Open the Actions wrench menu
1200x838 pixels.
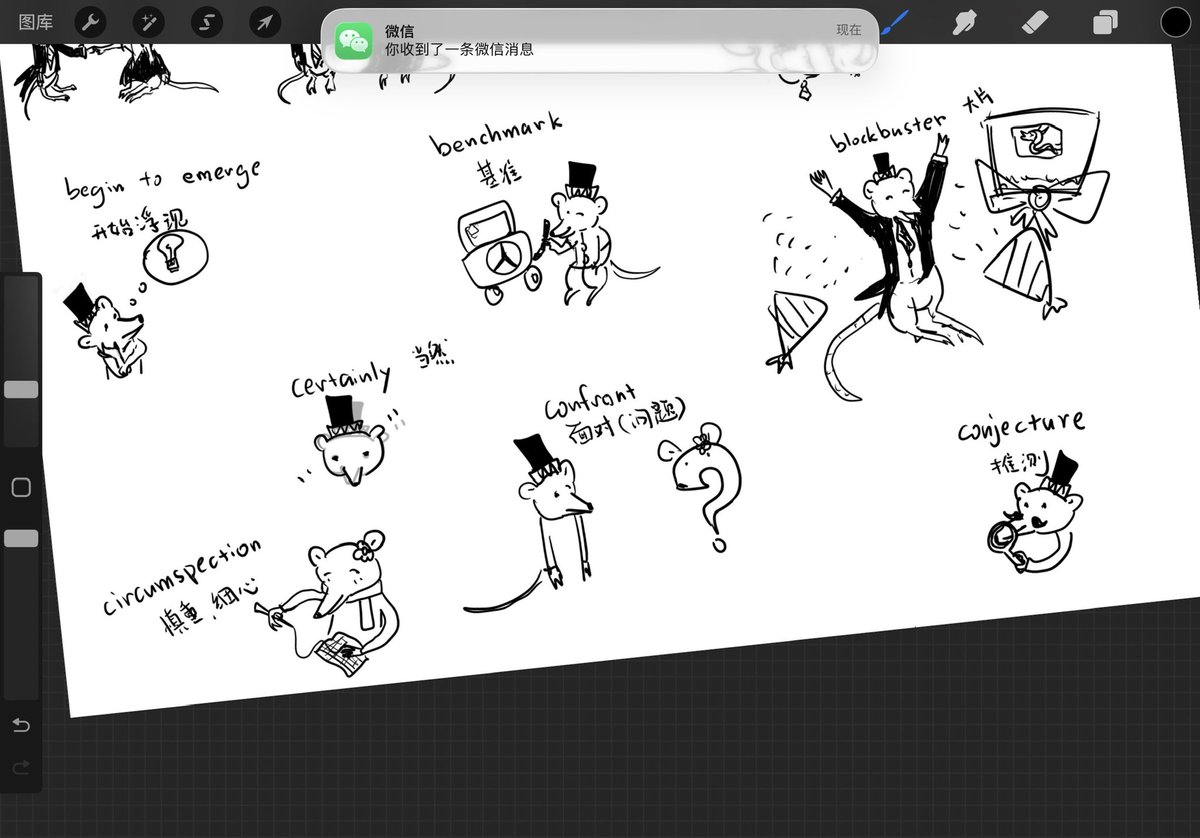tap(91, 21)
